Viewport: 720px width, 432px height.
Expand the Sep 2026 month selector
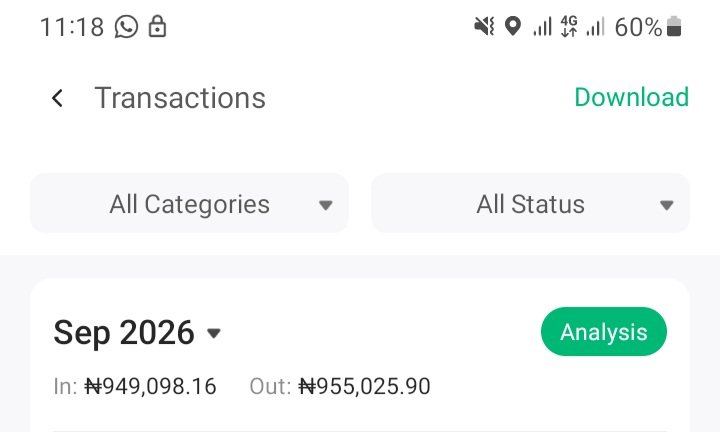point(137,332)
